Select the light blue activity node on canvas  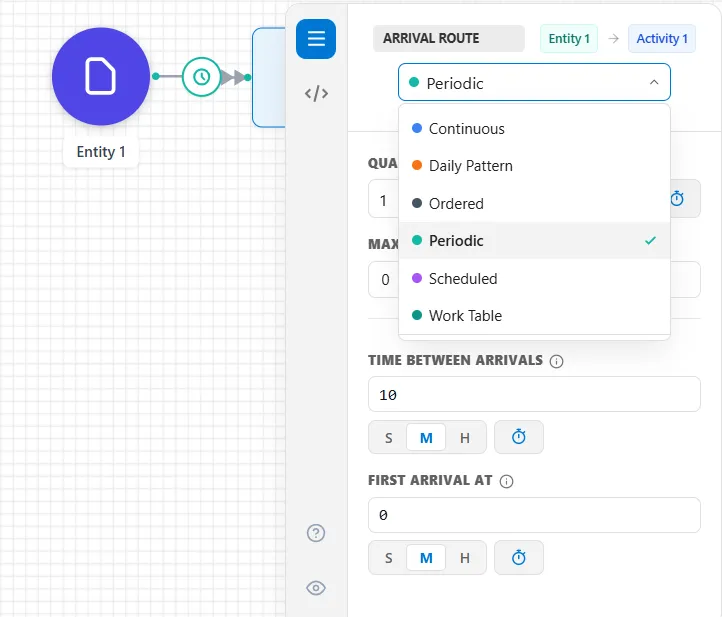coord(269,77)
